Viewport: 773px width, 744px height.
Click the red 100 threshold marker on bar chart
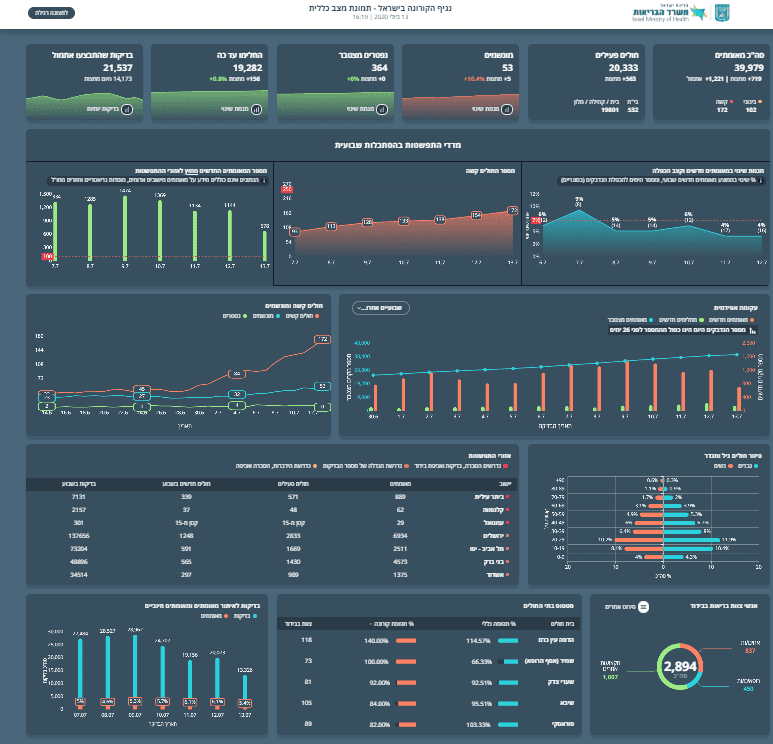coord(47,256)
